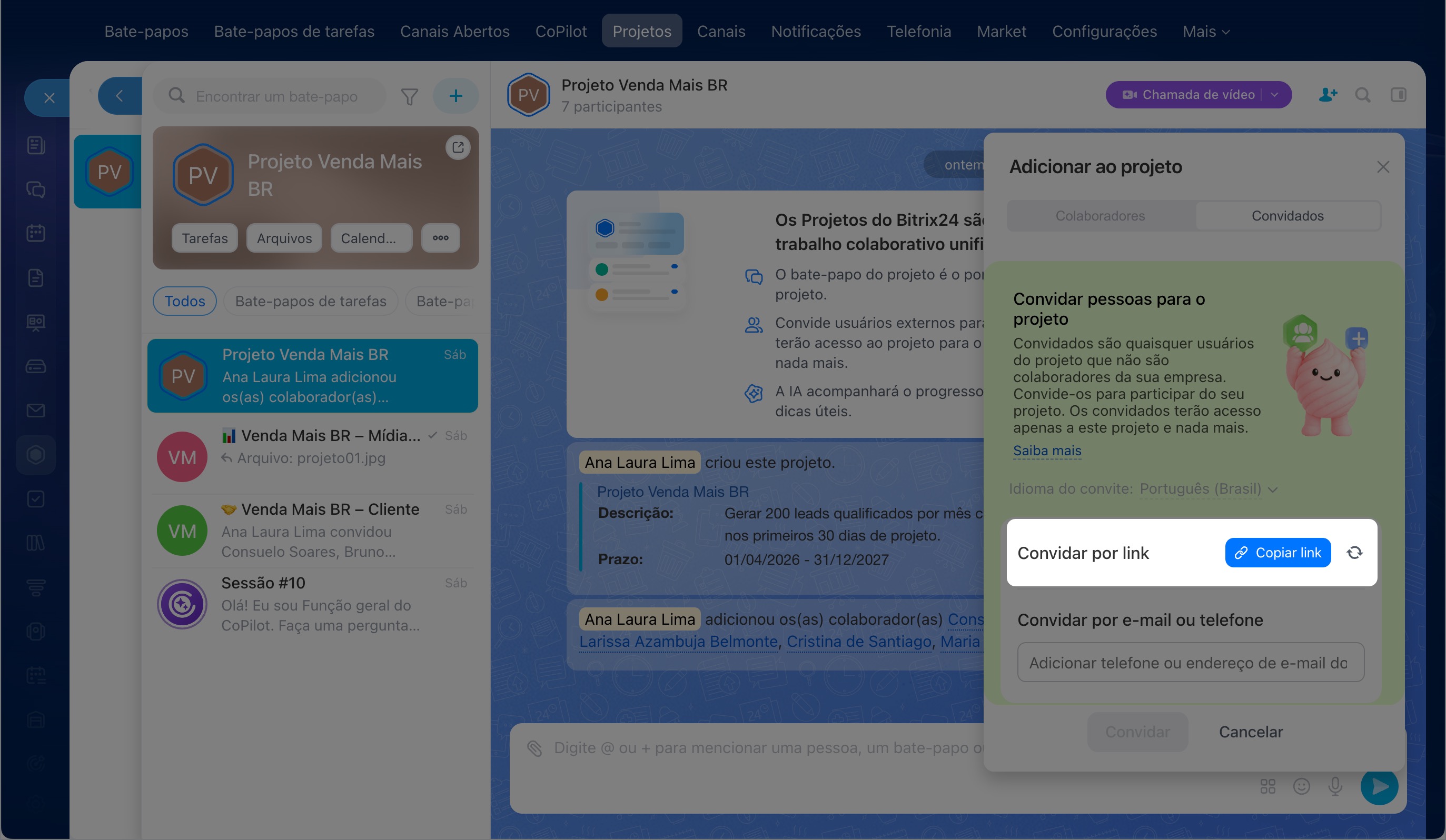Click the Encontrar um bate-papo search field
The height and width of the screenshot is (840, 1446).
270,96
